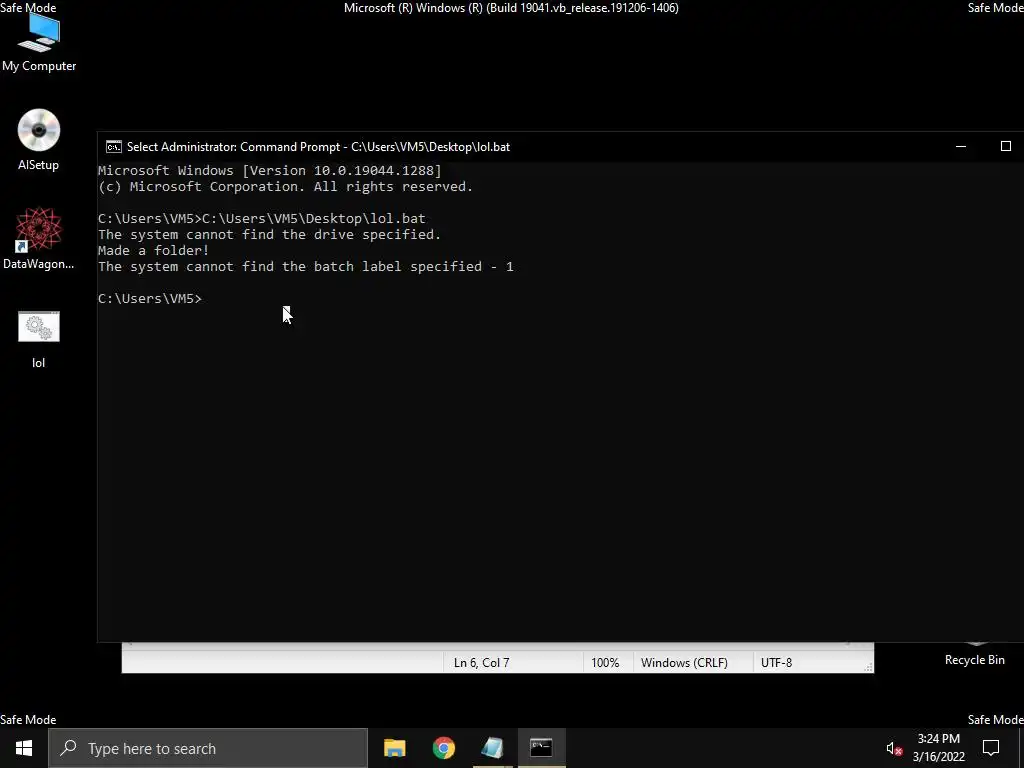Switch to Notepad on the taskbar

pos(492,748)
